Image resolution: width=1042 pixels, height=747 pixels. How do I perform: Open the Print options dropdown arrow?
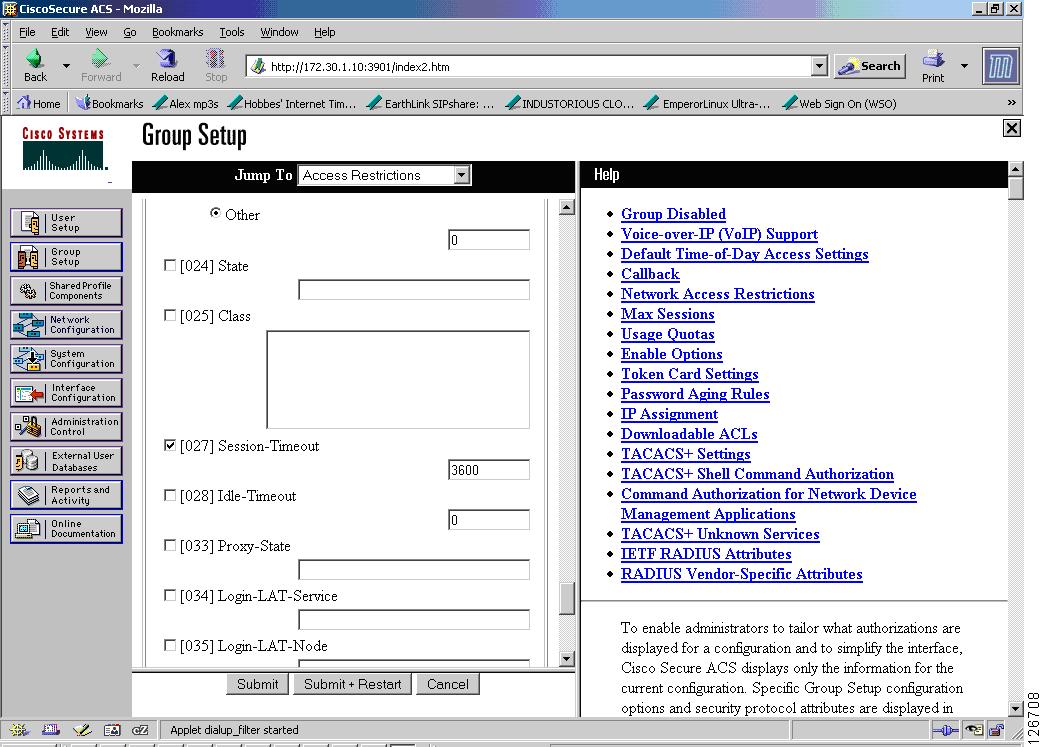pos(964,66)
